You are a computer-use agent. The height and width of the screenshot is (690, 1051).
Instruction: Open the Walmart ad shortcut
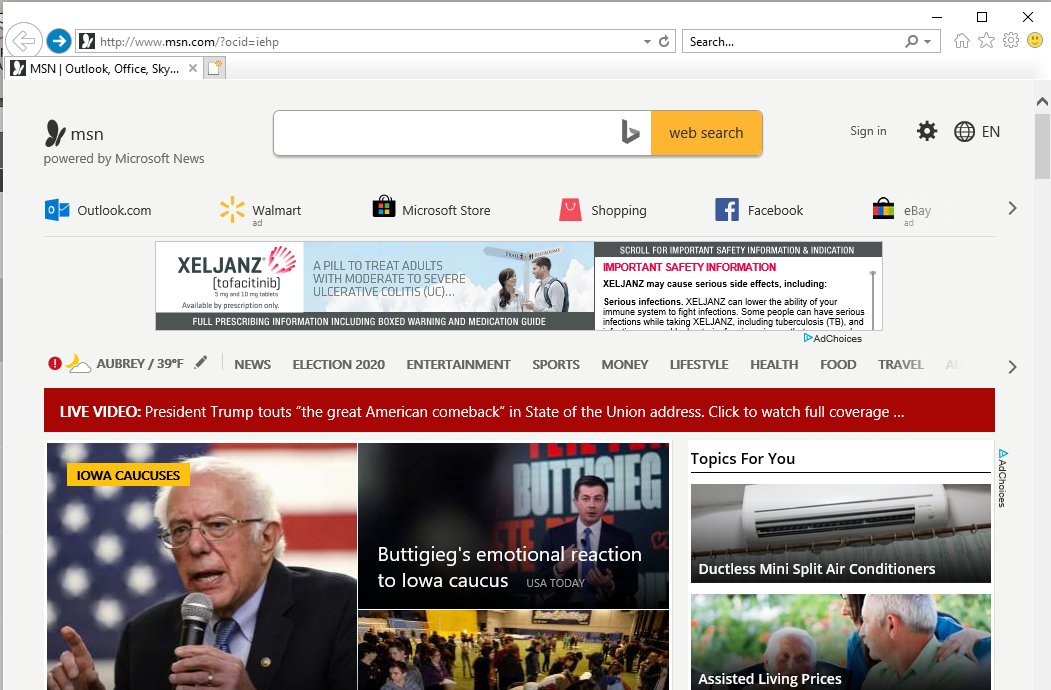point(261,211)
